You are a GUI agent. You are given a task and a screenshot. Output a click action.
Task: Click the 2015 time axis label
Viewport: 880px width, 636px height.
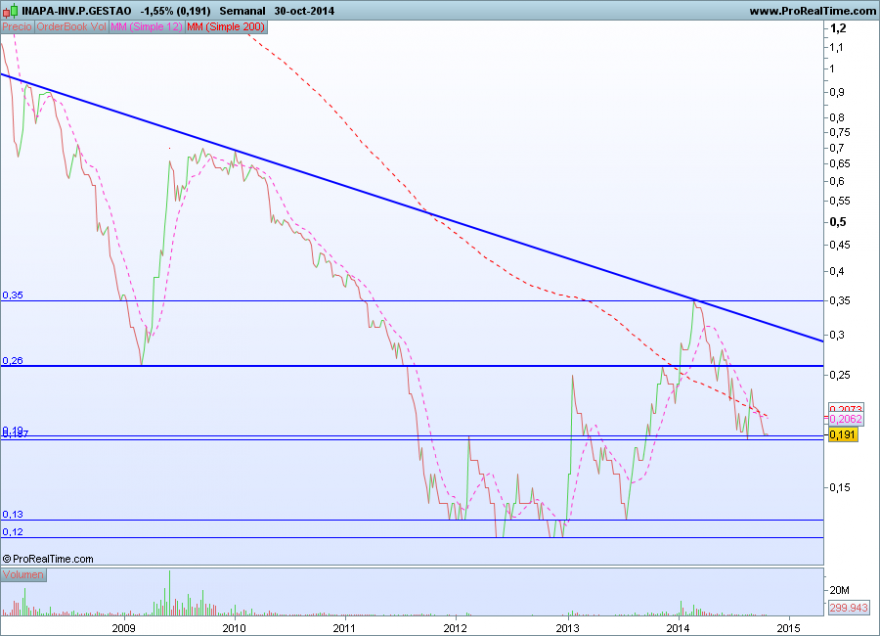pyautogui.click(x=790, y=628)
